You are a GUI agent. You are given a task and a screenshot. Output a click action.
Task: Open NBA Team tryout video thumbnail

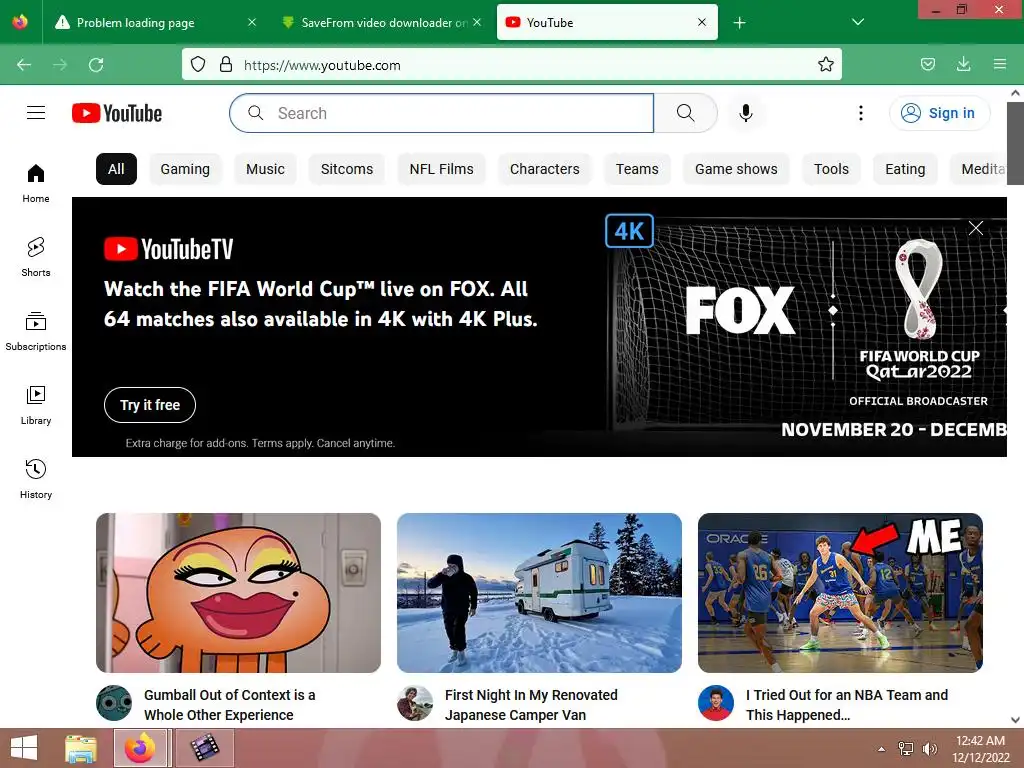840,593
